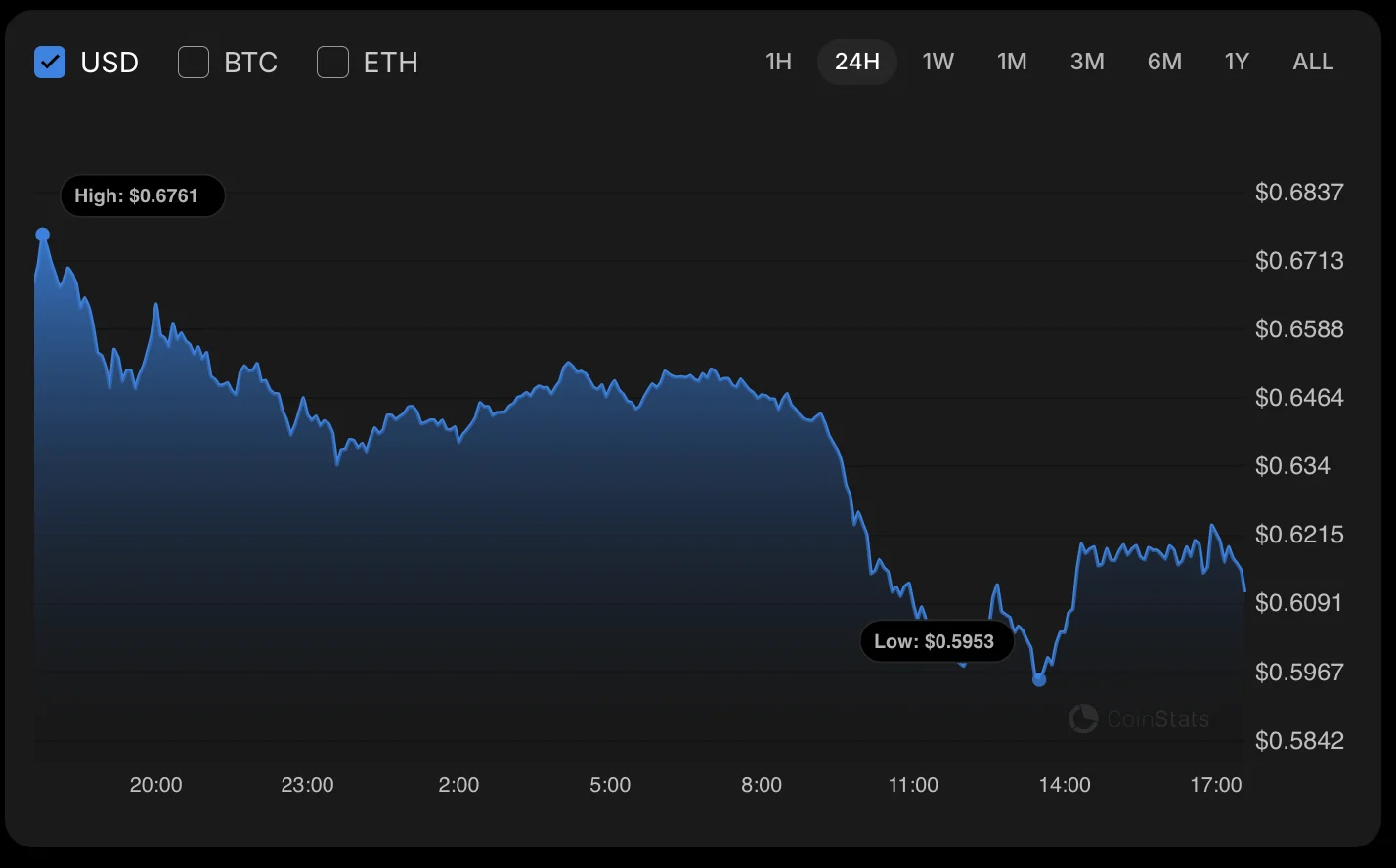Click the Low: $0.5953 label

point(936,641)
